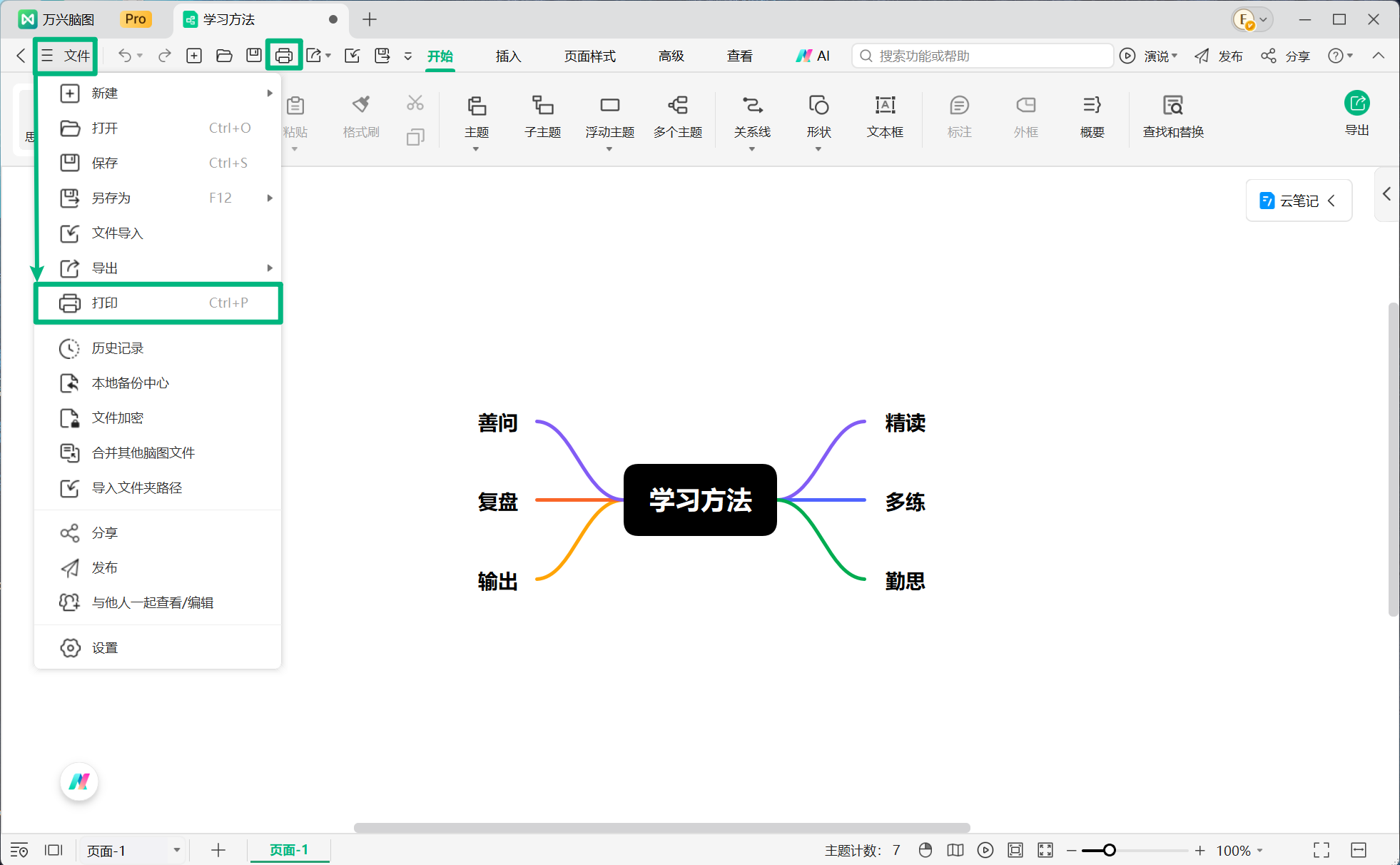Click the 演说 presentation play icon
Image resolution: width=1400 pixels, height=865 pixels.
[x=1127, y=56]
